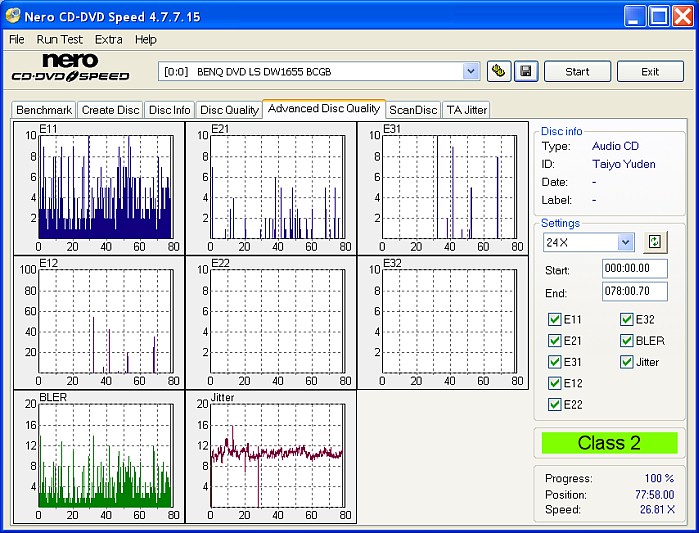Viewport: 699px width, 533px height.
Task: Disable the Jitter checkbox
Action: click(627, 362)
